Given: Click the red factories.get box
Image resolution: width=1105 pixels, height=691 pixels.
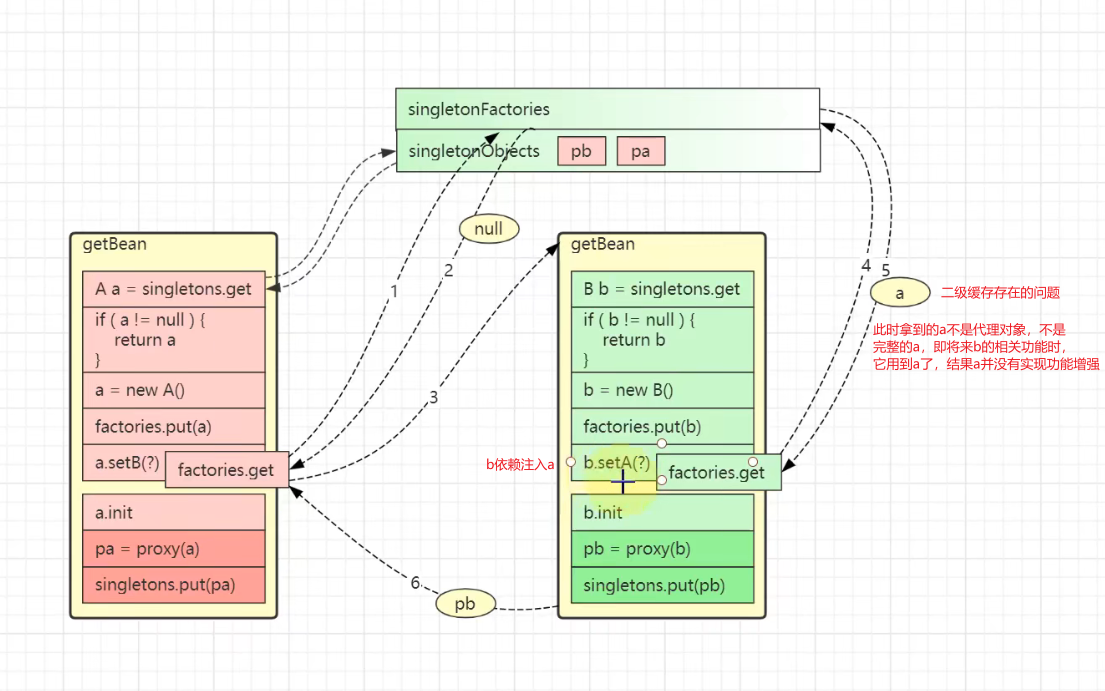Looking at the screenshot, I should pyautogui.click(x=227, y=469).
